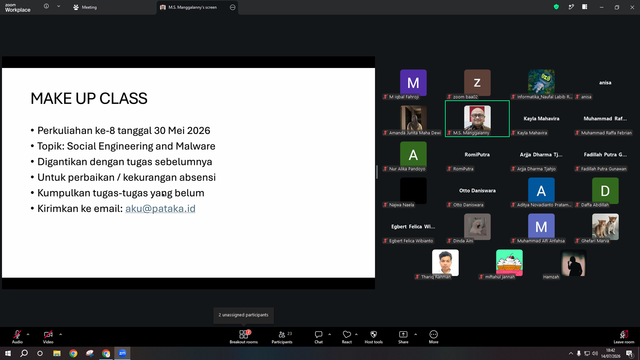
Task: Select Kayla Mahavira participant tile
Action: point(541,120)
